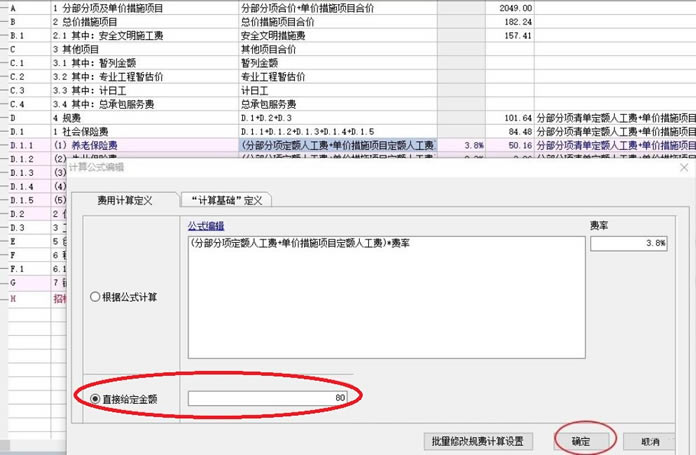Open the 公式编辑 link
Screen dimensions: 696x455
click(x=206, y=226)
